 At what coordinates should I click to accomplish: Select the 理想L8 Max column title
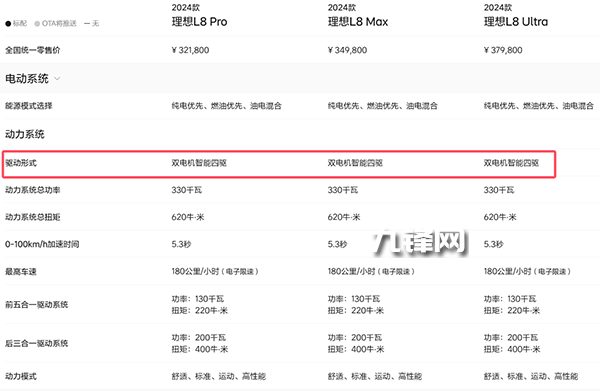pyautogui.click(x=358, y=22)
